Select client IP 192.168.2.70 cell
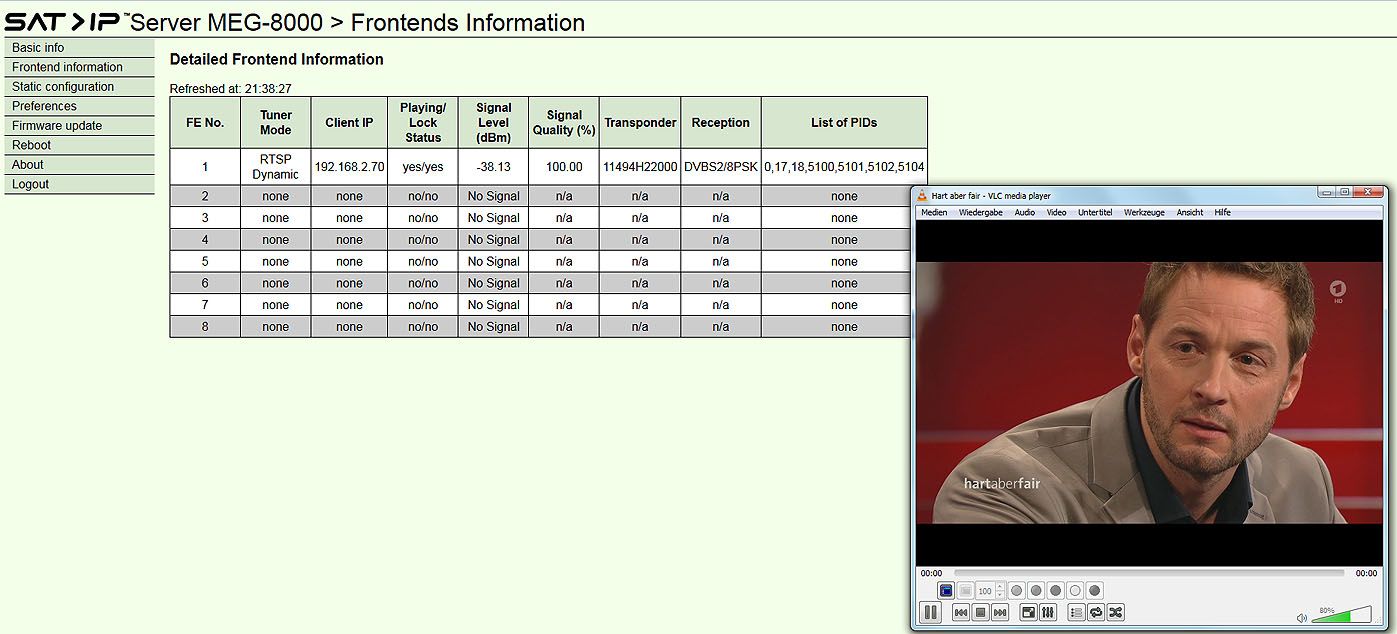This screenshot has height=634, width=1397. [x=349, y=167]
